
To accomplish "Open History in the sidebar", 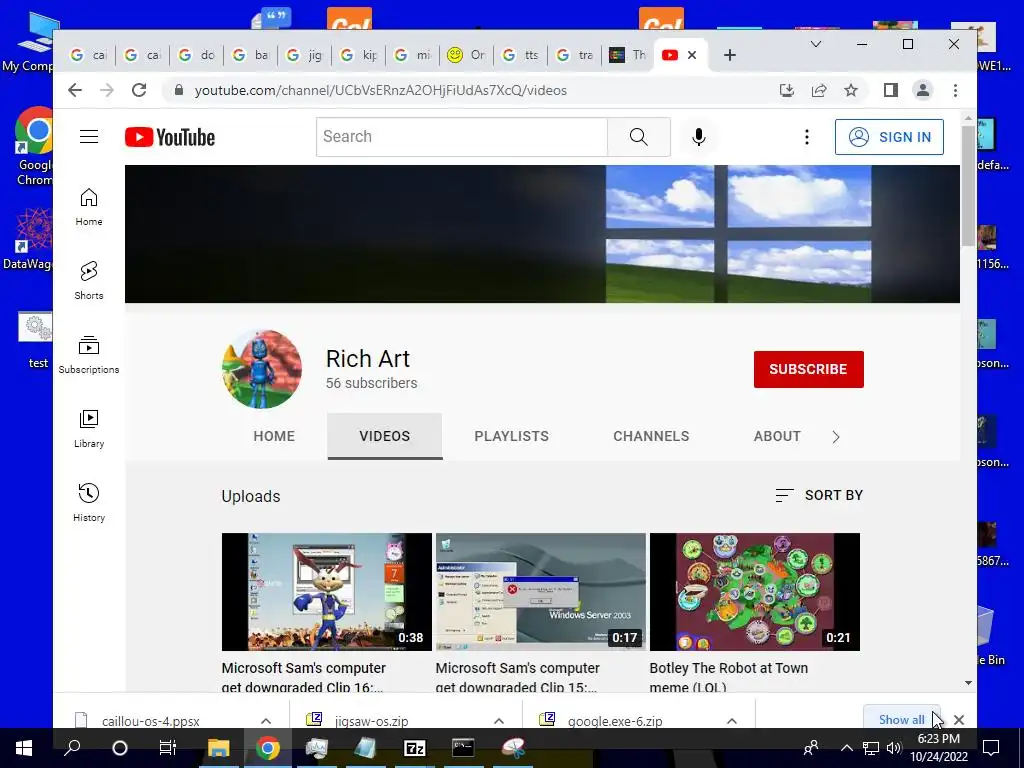I will coord(89,502).
